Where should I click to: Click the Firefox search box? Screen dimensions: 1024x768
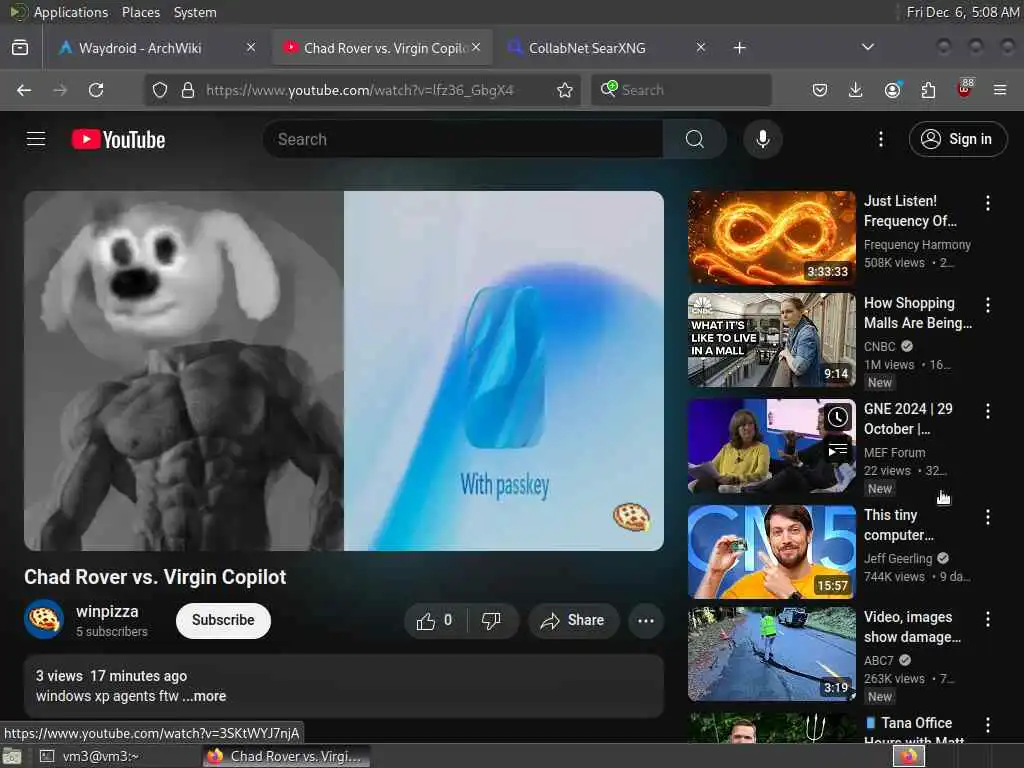681,90
